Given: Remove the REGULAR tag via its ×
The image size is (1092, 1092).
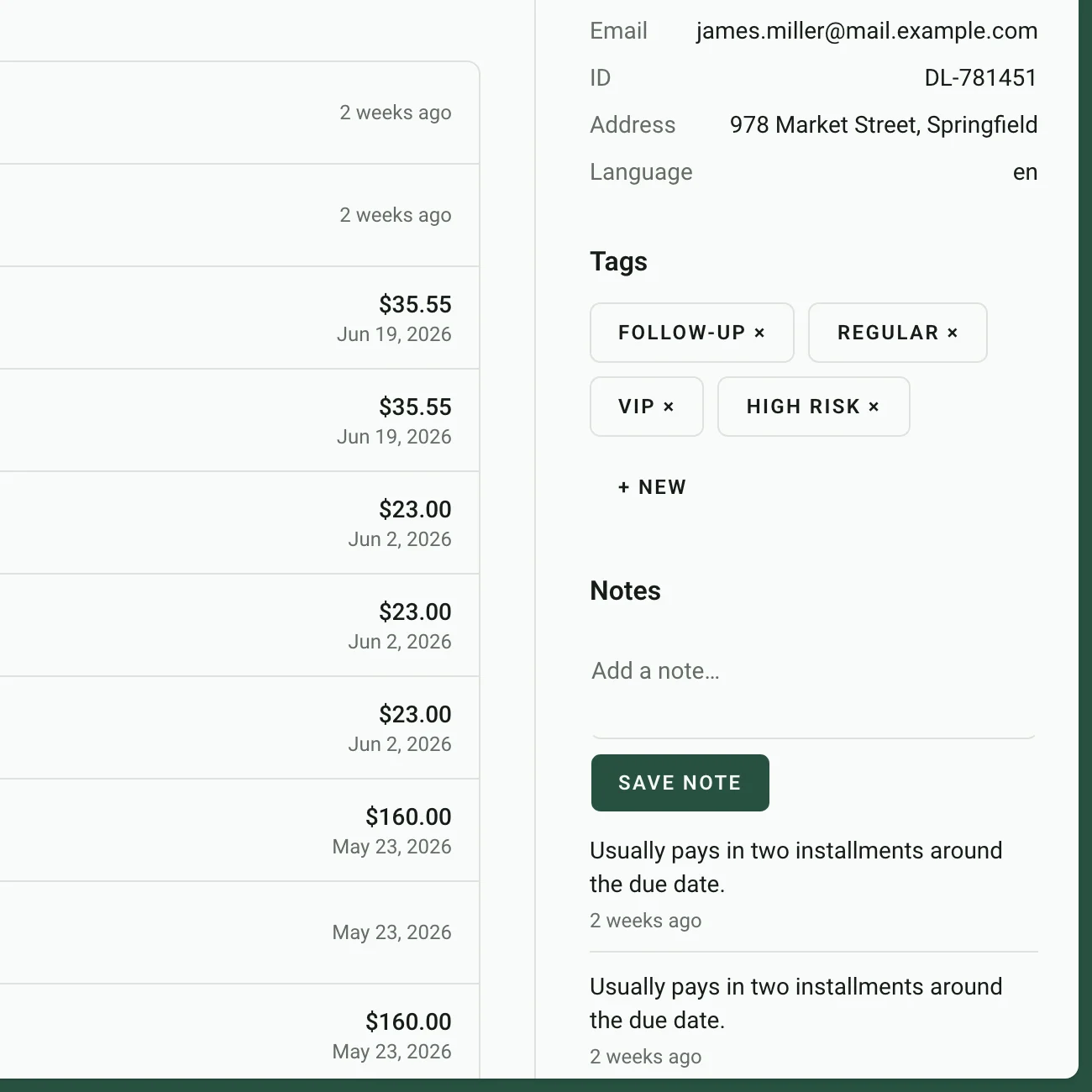Looking at the screenshot, I should click(x=953, y=333).
